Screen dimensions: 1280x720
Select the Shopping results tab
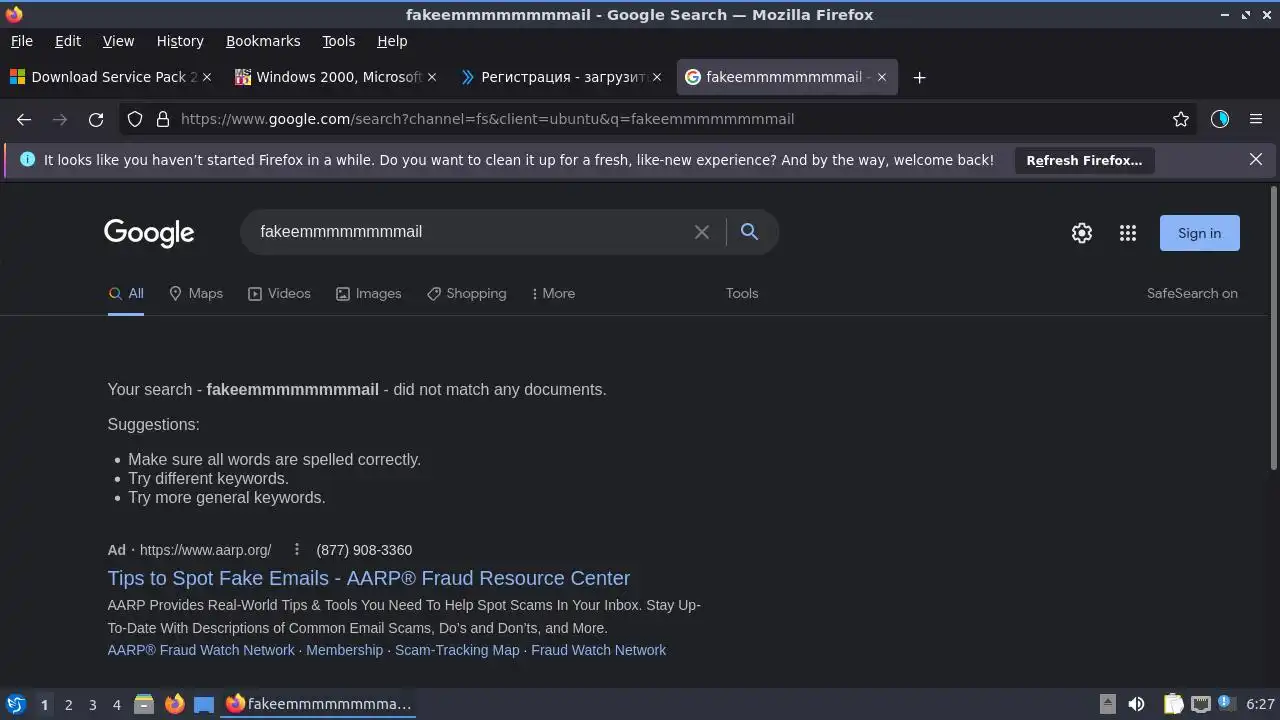pyautogui.click(x=466, y=293)
